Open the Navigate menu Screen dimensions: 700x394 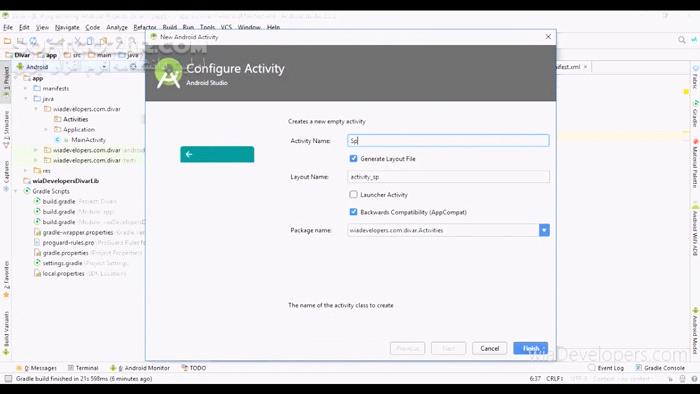tap(67, 27)
